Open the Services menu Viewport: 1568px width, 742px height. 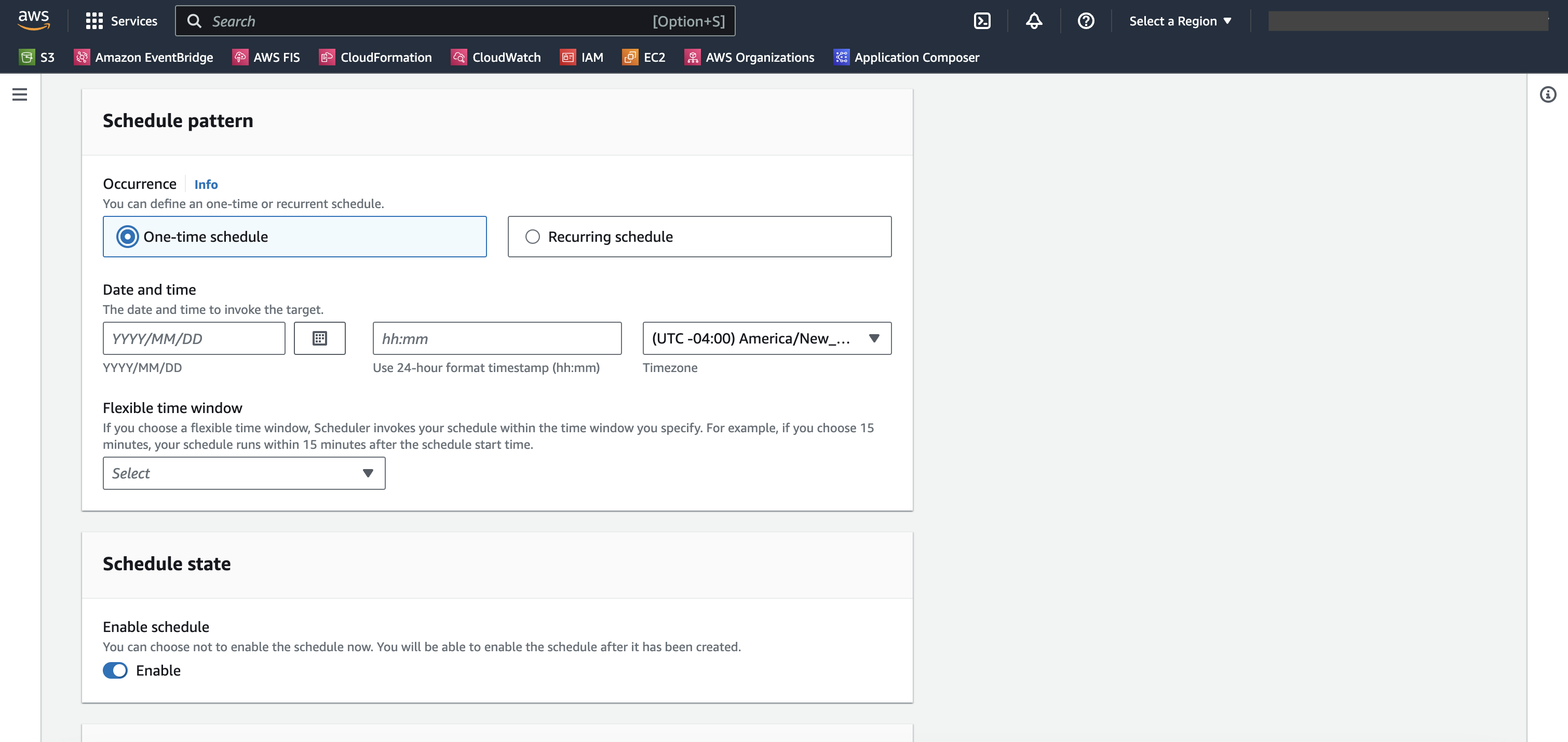(121, 21)
